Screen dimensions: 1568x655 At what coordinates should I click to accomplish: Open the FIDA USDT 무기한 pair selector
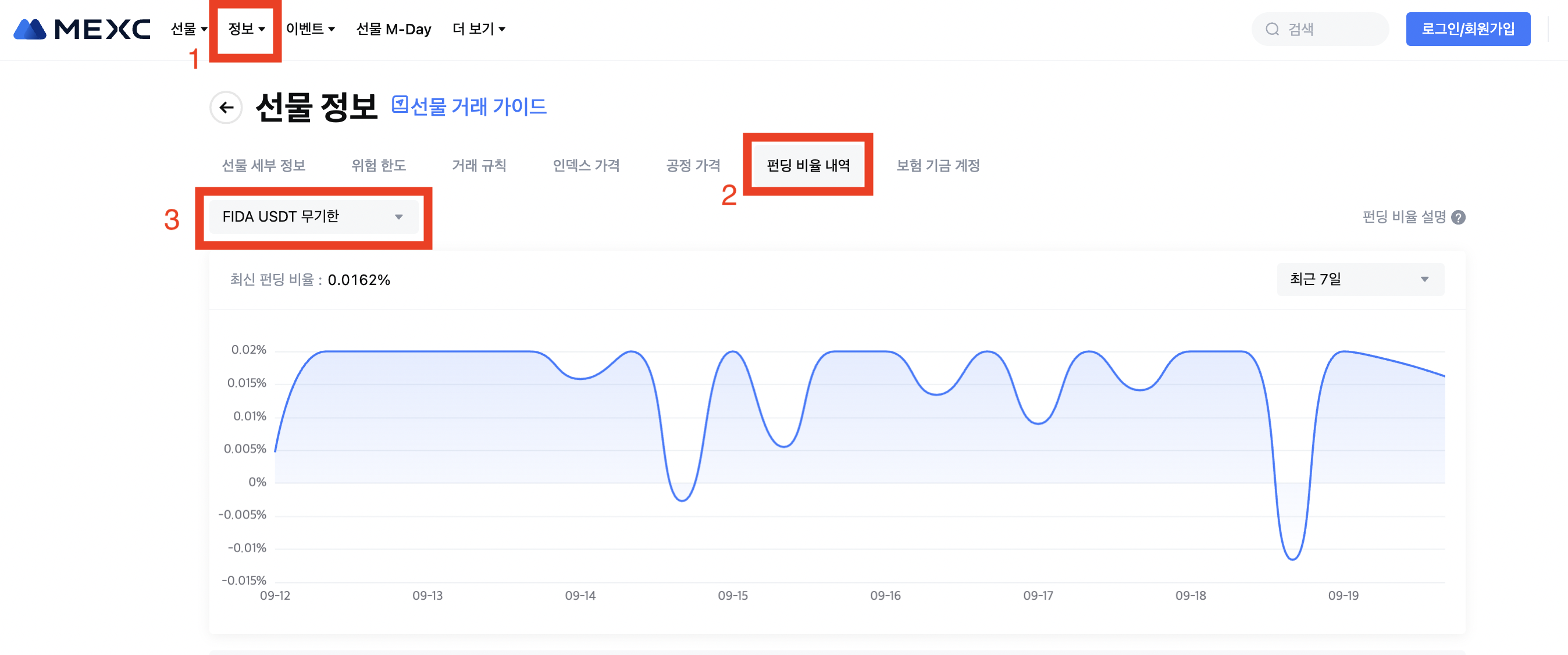point(313,217)
